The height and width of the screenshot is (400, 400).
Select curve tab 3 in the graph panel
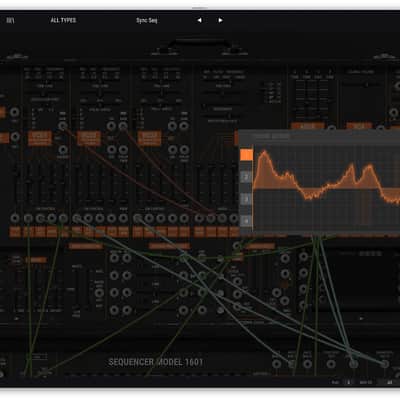point(246,199)
